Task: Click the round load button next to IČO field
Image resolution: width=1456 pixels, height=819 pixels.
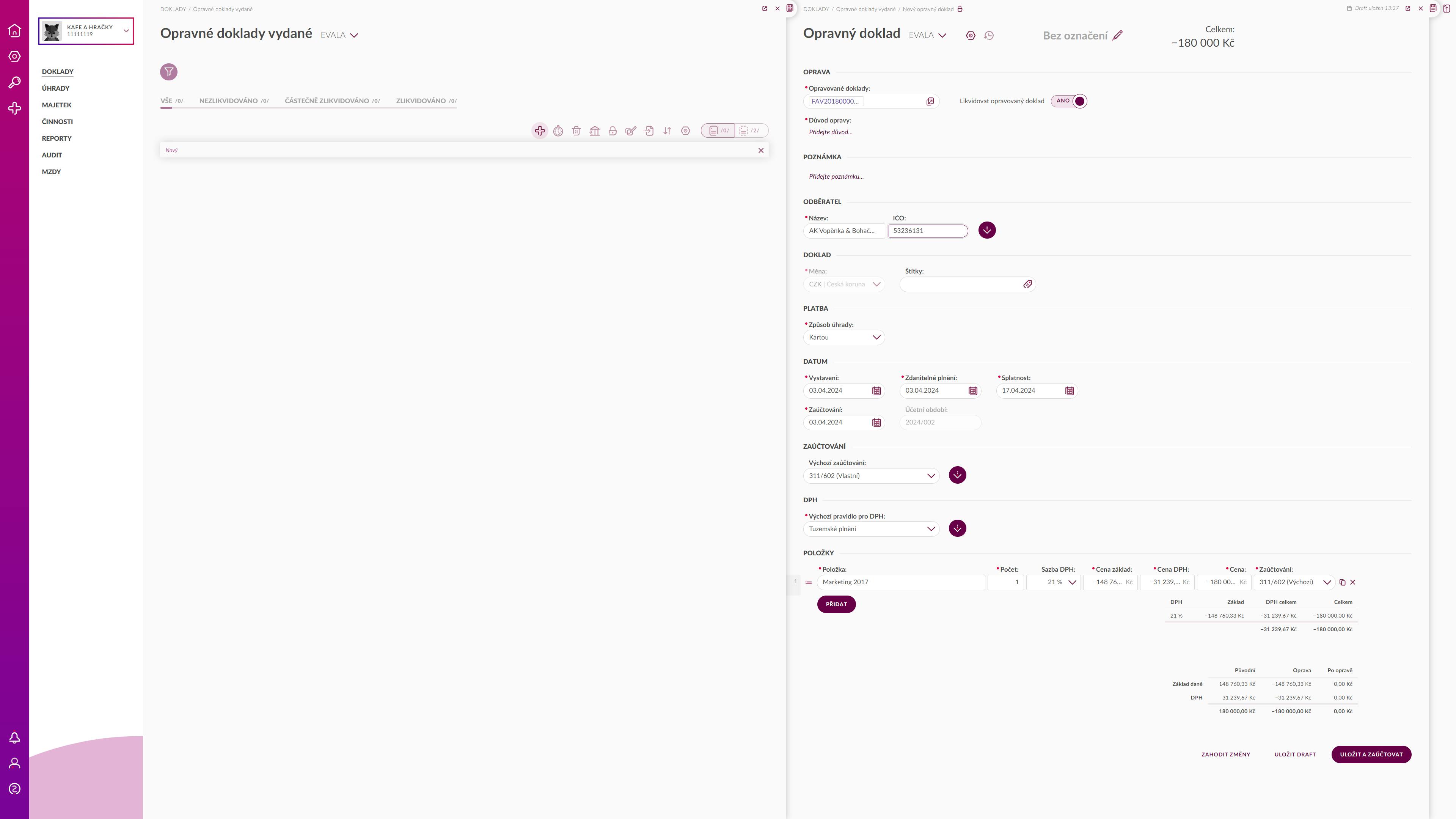Action: coord(987,230)
